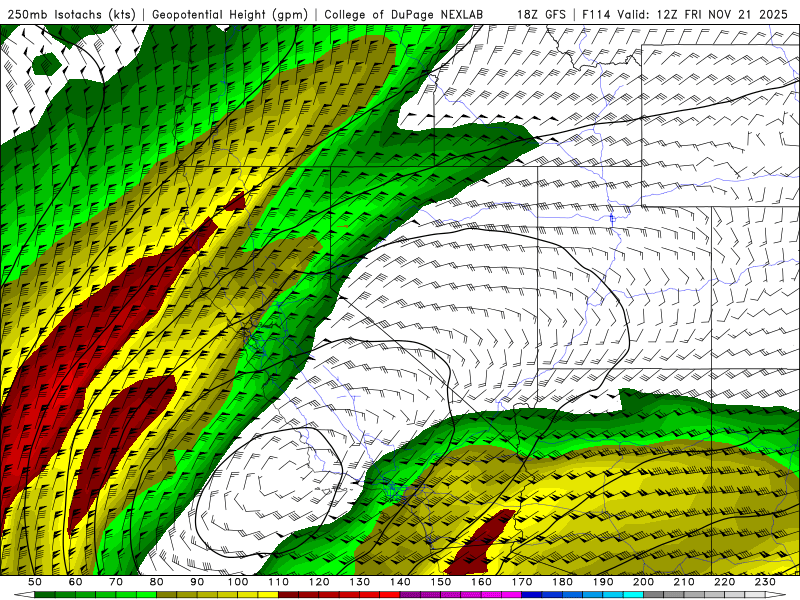Click the 100 value on the color scale
This screenshot has height=600, width=800.
238,582
